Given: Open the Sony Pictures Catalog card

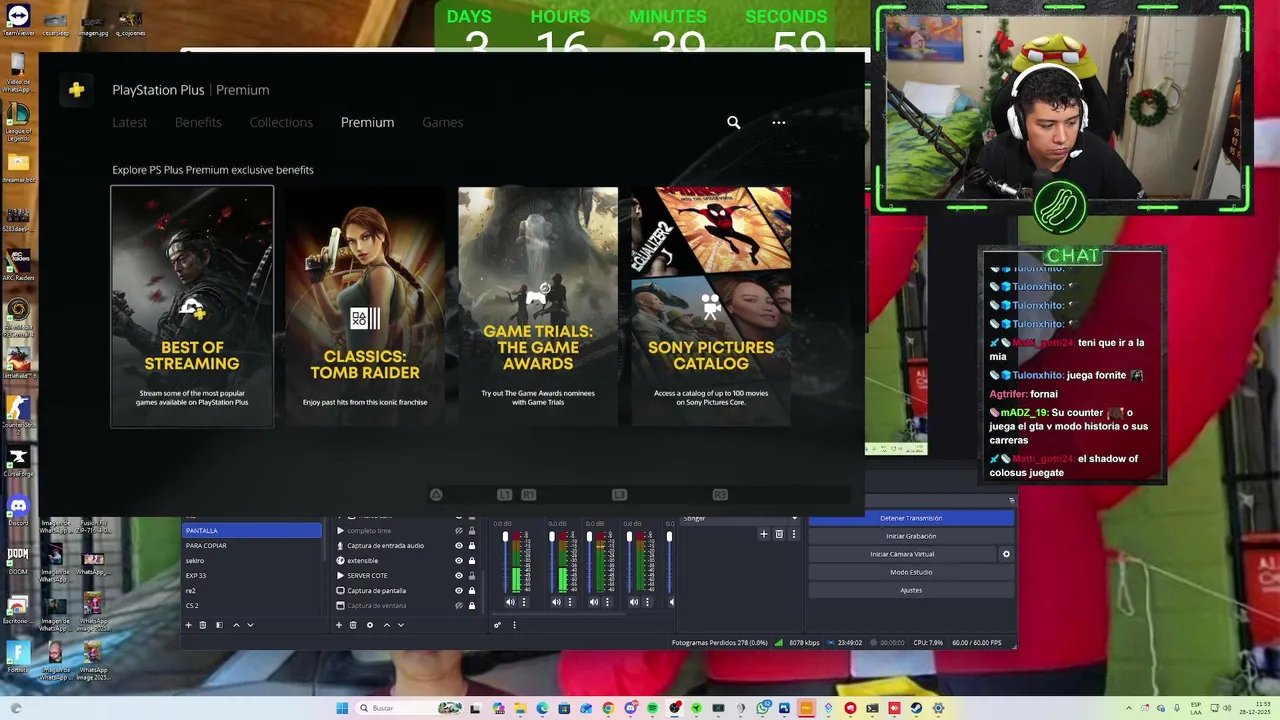Looking at the screenshot, I should point(711,307).
